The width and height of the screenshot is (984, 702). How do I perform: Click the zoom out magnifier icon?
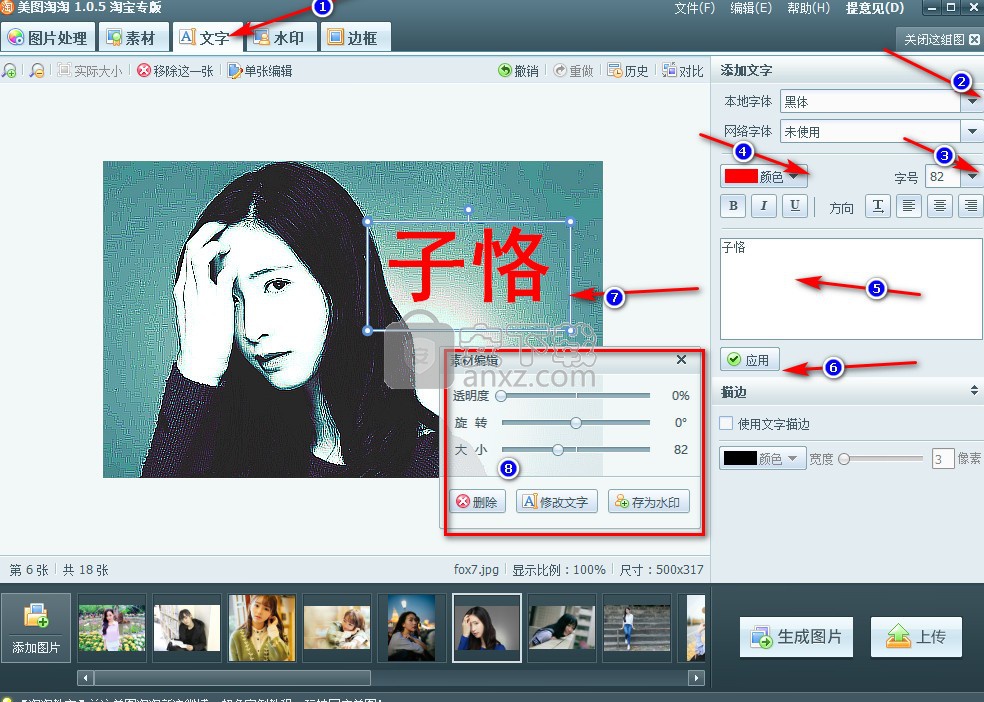[x=37, y=71]
